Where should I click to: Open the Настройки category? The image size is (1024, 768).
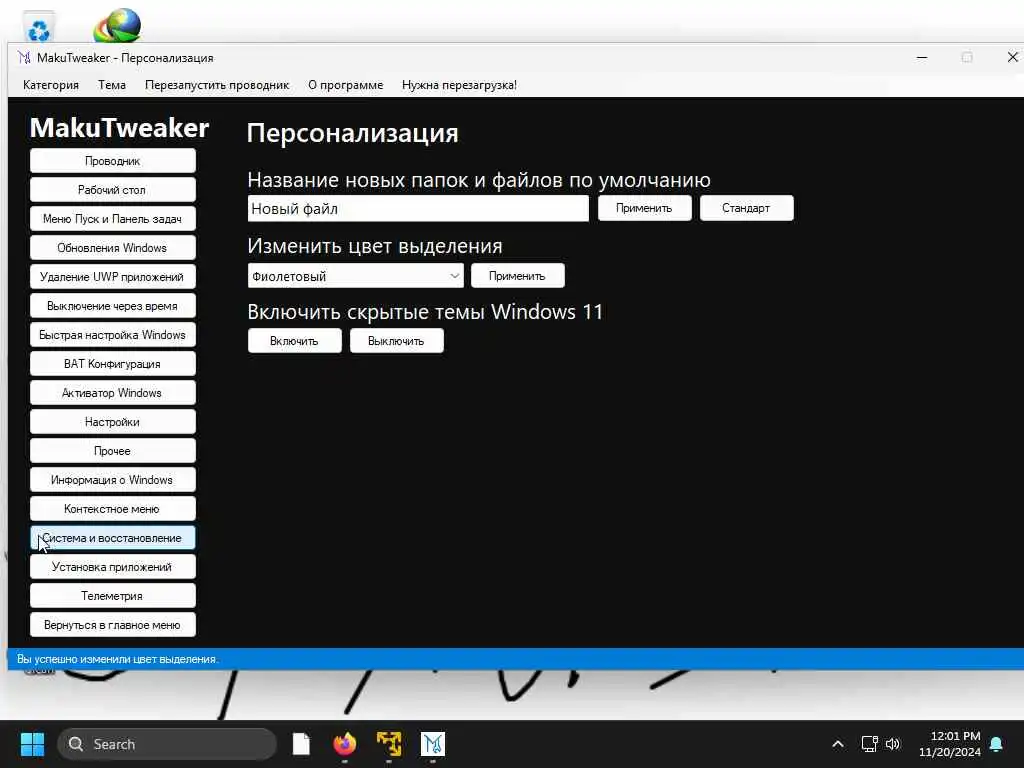click(x=112, y=422)
